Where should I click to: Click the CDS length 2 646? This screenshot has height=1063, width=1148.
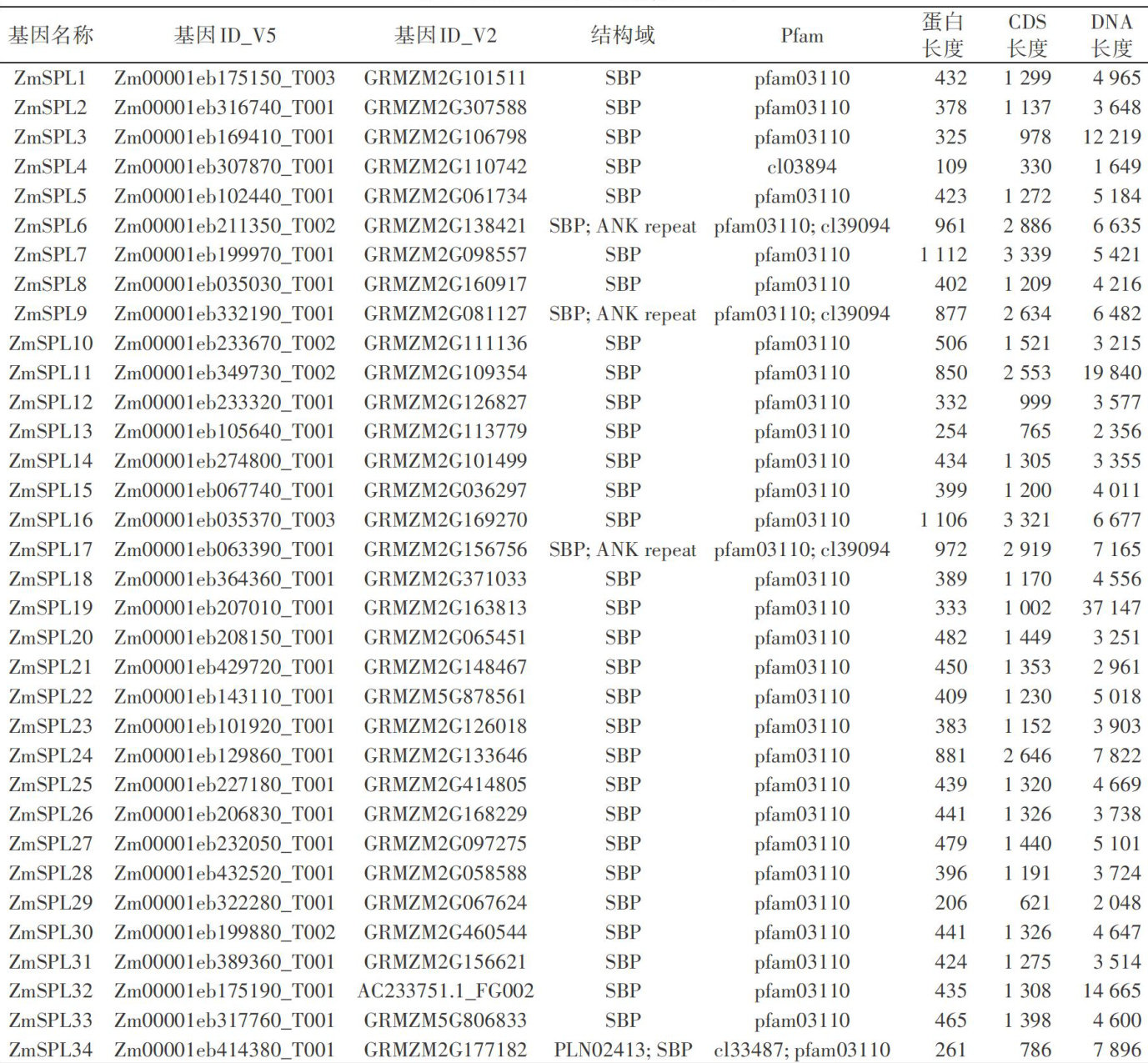[1027, 755]
